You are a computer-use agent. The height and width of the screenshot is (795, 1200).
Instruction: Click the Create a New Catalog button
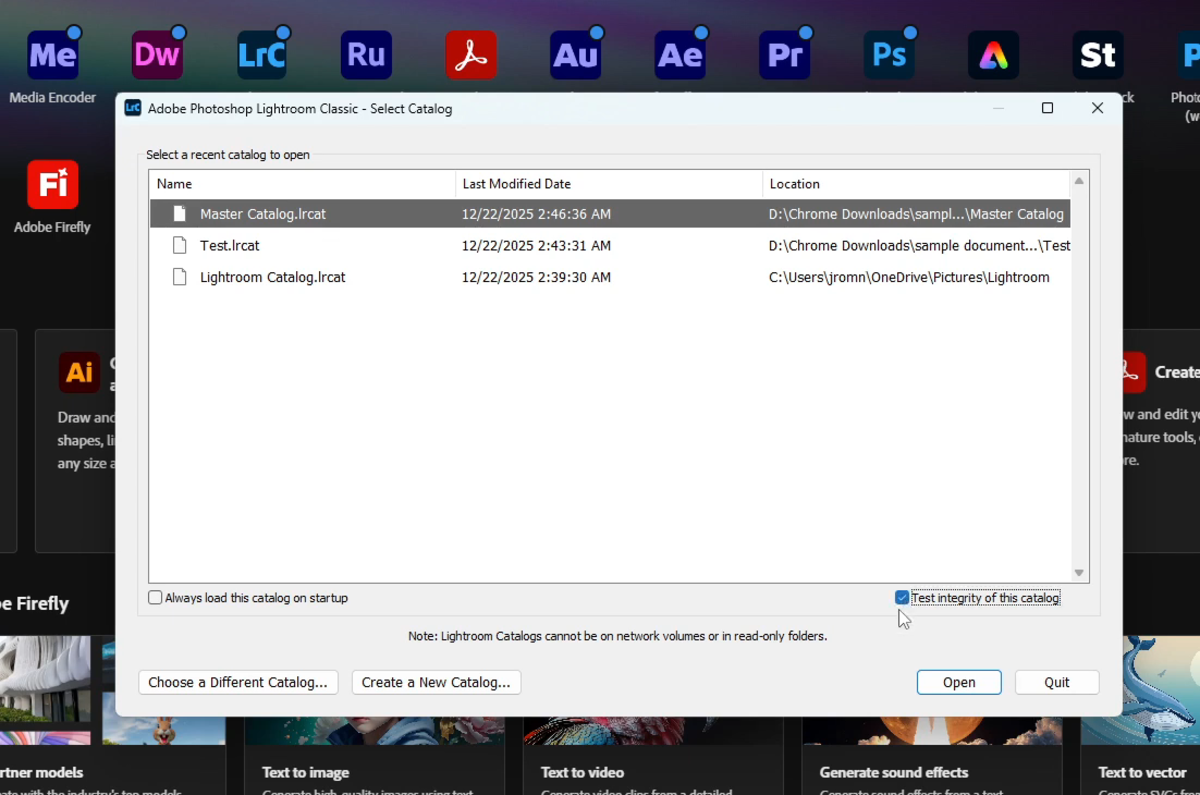point(436,682)
